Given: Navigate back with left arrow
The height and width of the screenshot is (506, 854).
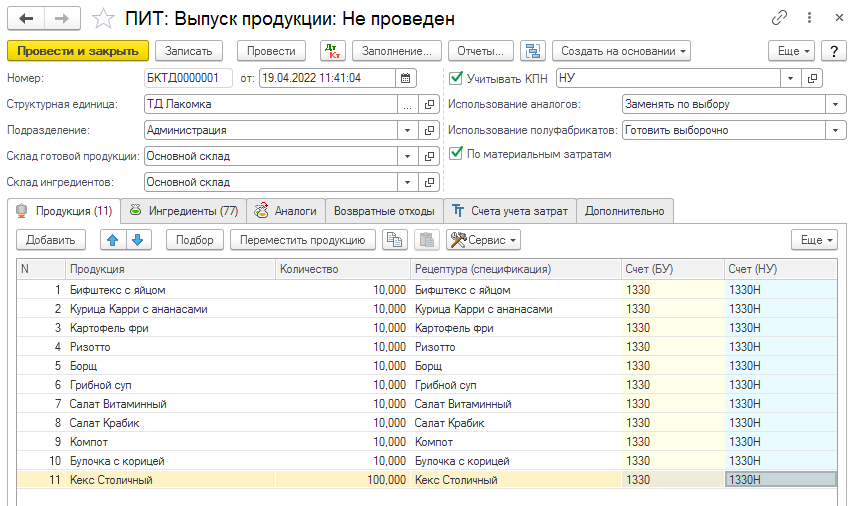Looking at the screenshot, I should pyautogui.click(x=26, y=18).
